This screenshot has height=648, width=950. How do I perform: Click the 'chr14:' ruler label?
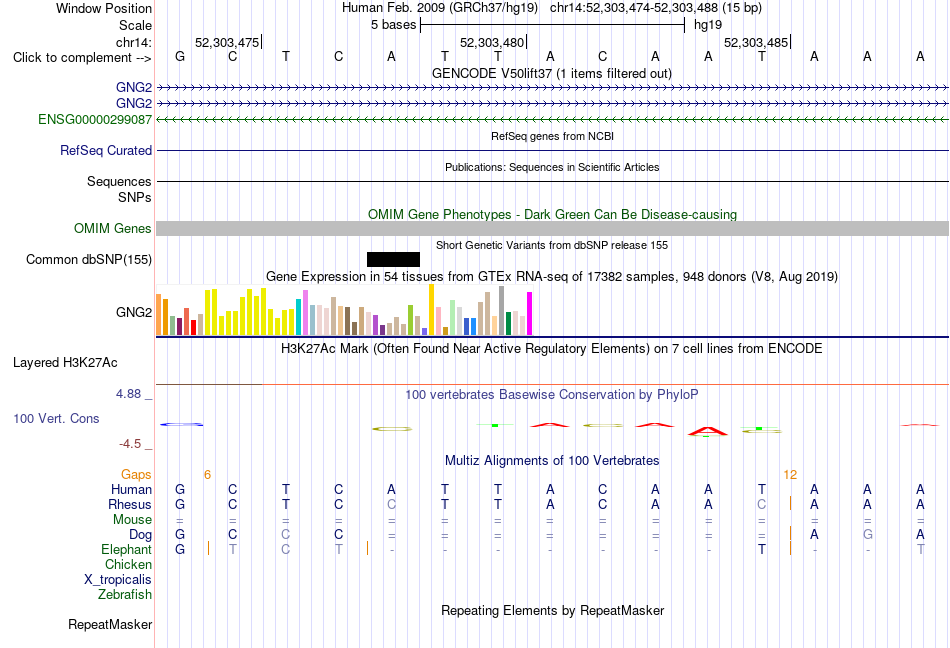tap(134, 42)
